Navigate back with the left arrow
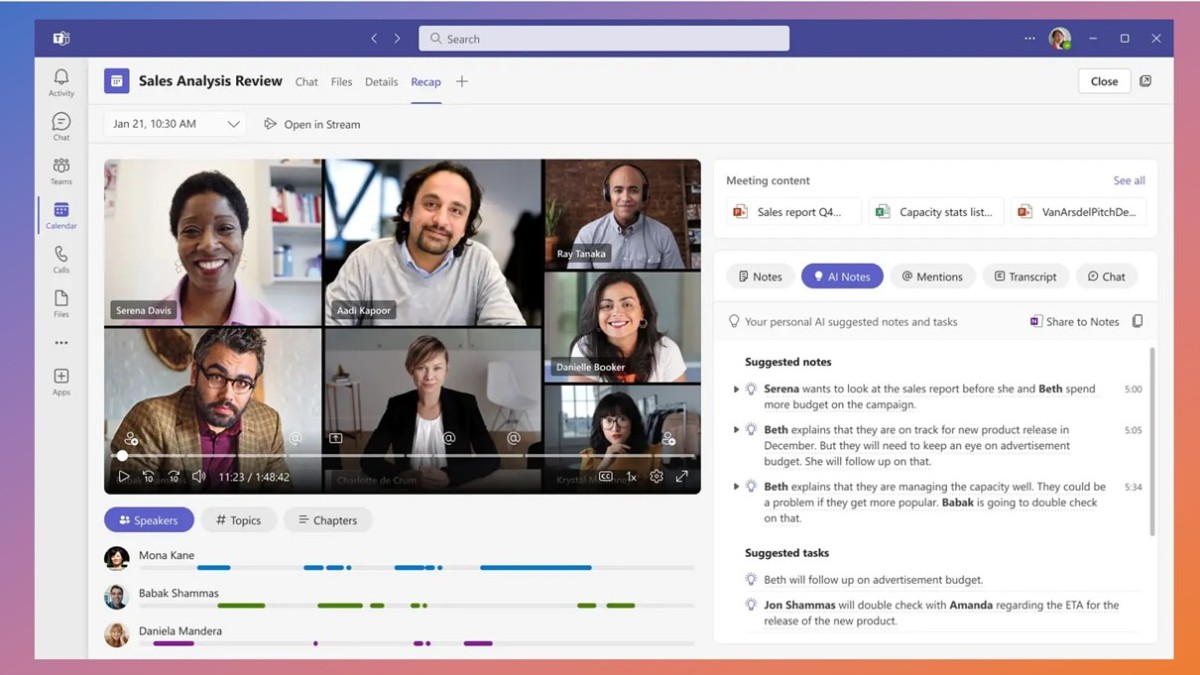Image resolution: width=1200 pixels, height=675 pixels. point(374,39)
